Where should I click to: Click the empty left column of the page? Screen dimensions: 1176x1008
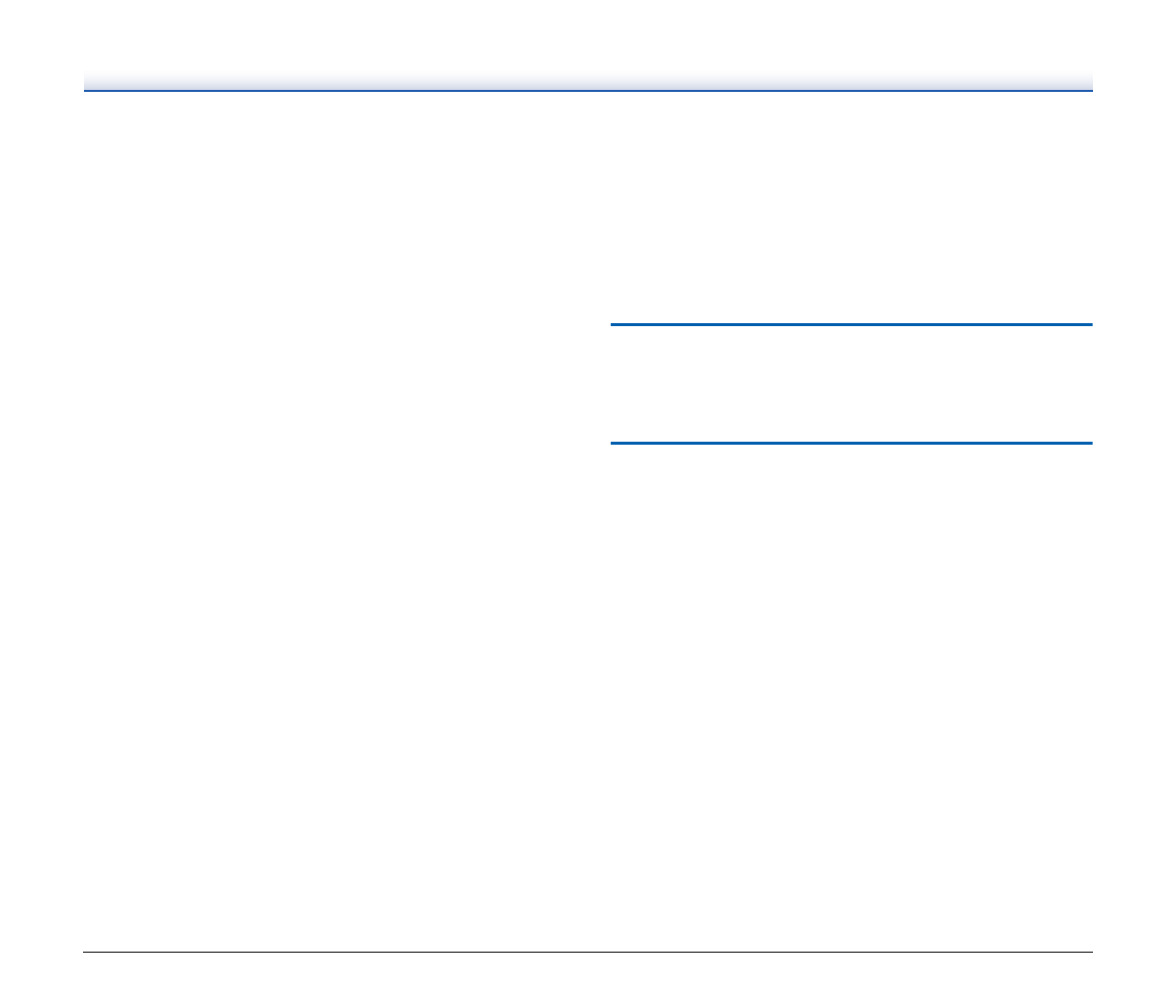pos(338,521)
